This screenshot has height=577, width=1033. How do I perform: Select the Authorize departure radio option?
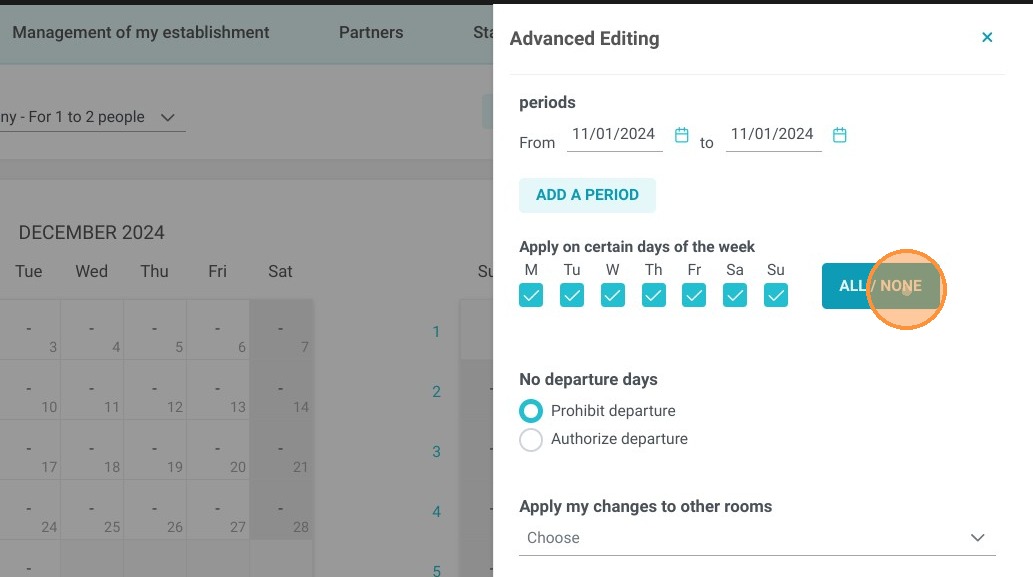[531, 439]
